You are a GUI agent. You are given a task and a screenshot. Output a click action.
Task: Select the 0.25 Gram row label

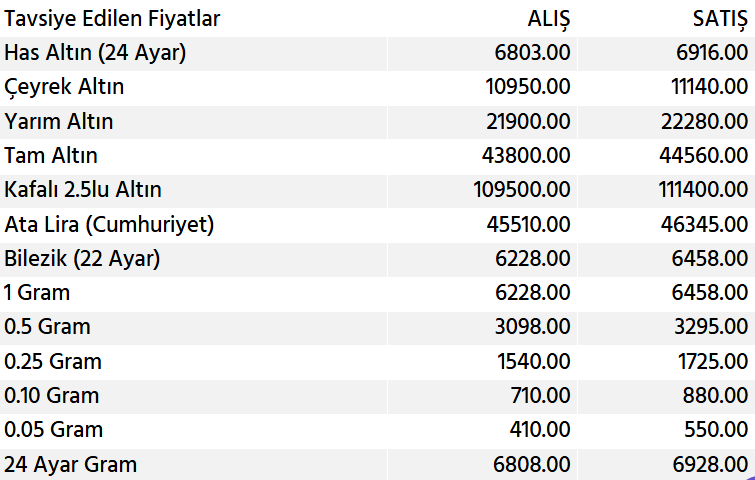tap(53, 361)
